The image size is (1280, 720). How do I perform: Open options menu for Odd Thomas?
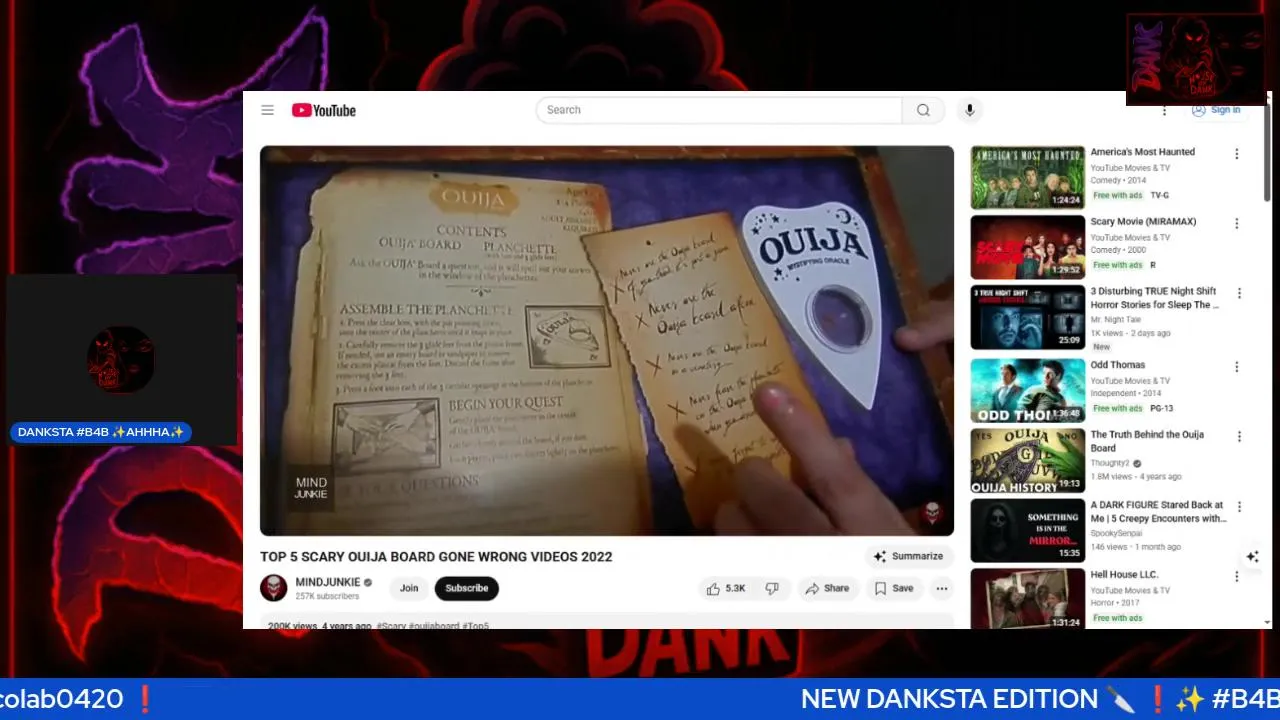(x=1237, y=367)
